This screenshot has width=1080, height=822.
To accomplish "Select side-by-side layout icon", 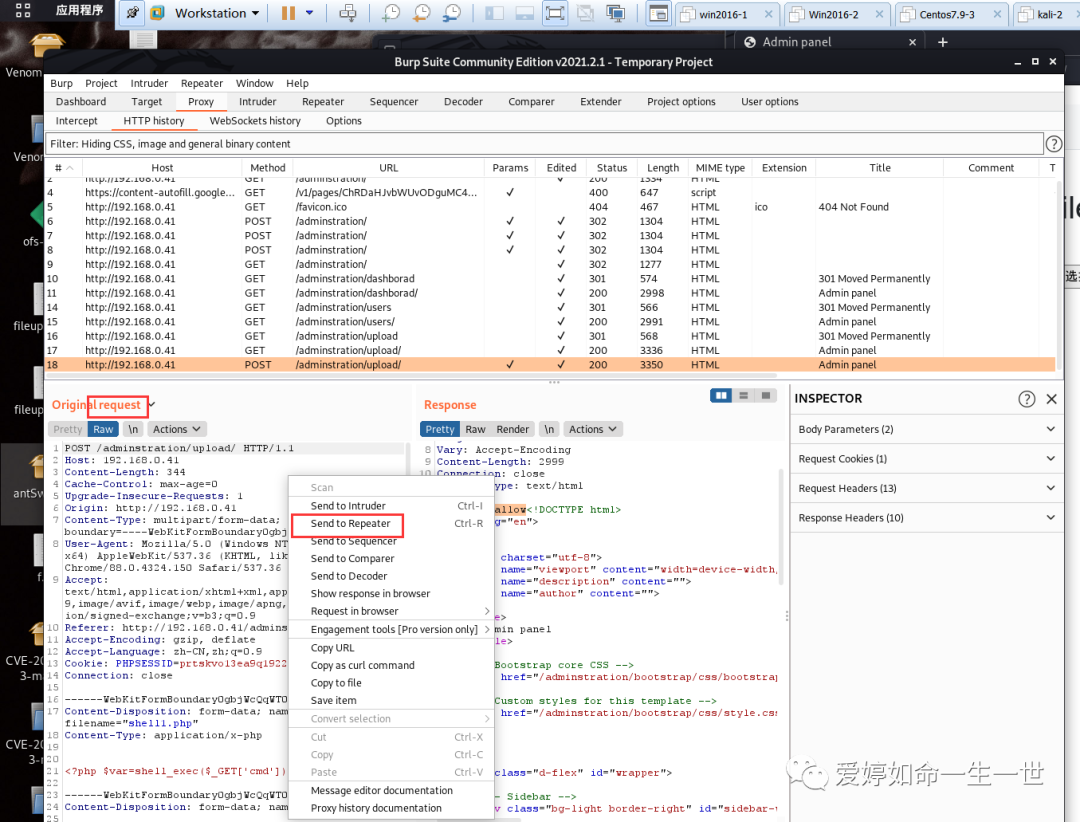I will click(721, 395).
